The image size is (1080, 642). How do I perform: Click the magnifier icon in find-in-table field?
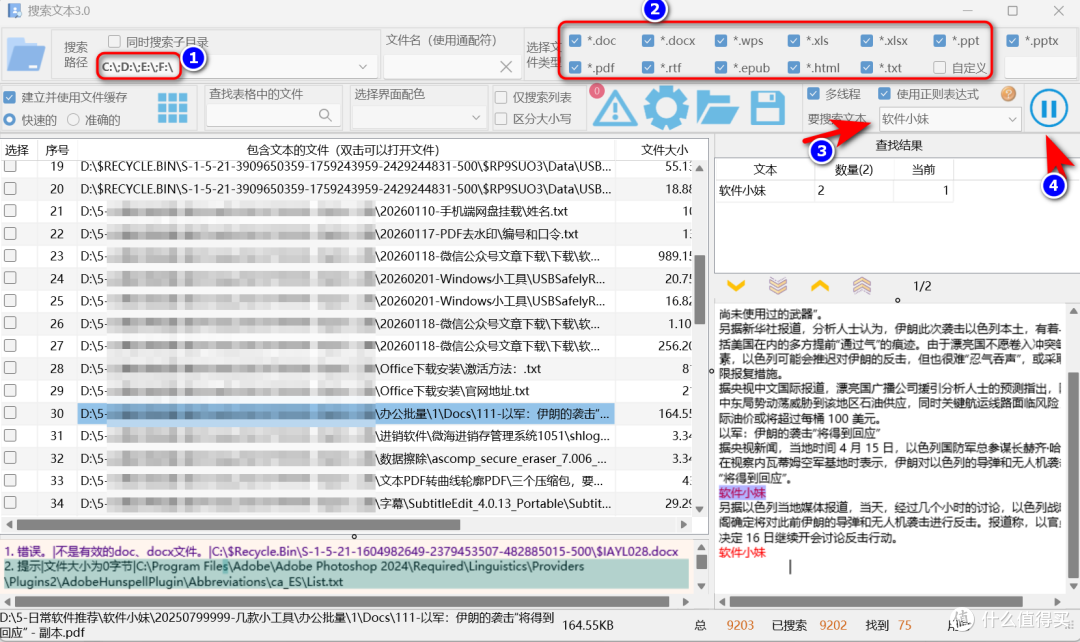(x=325, y=115)
